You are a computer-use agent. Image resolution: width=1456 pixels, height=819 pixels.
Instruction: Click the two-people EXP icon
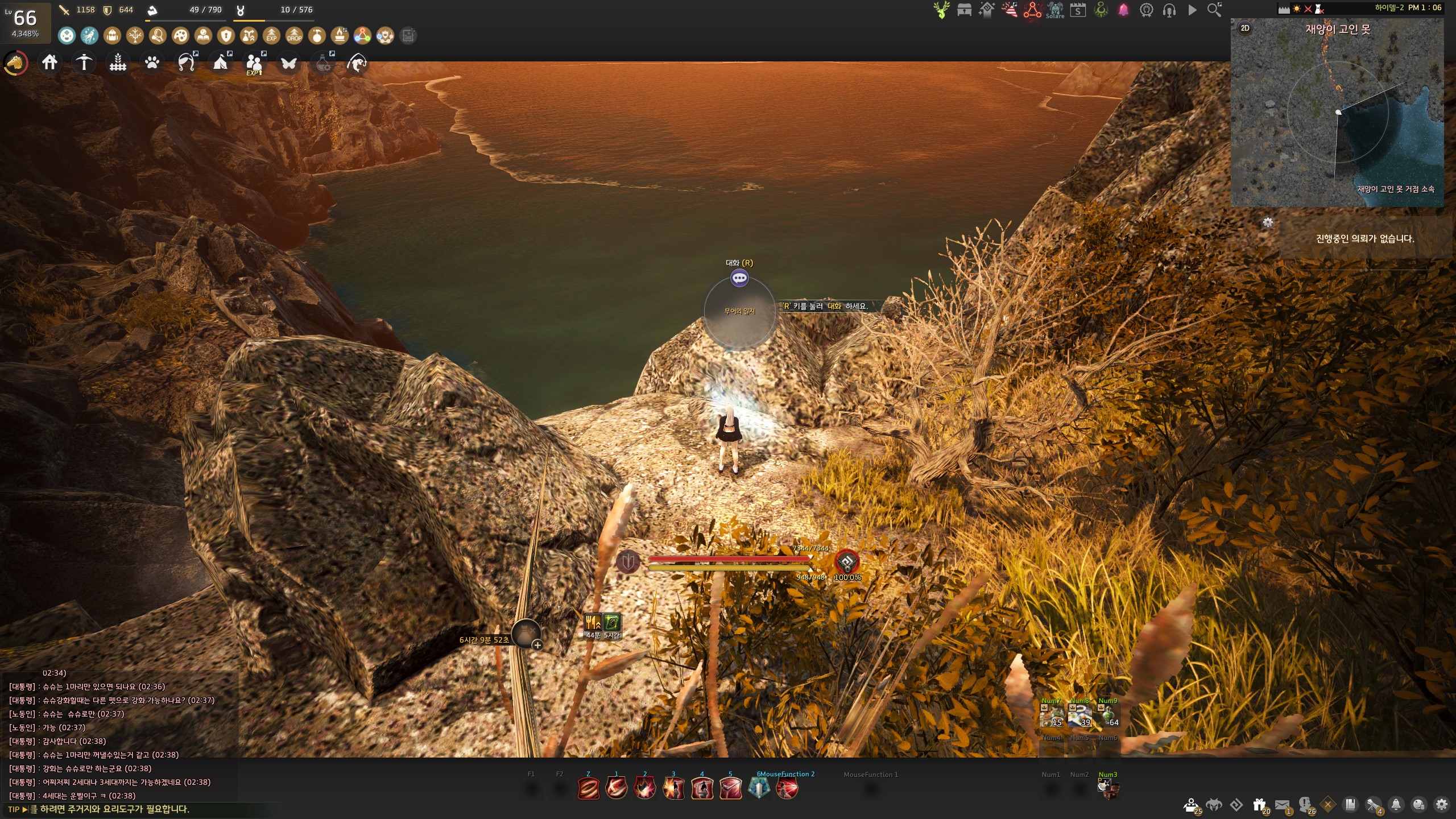tap(254, 63)
